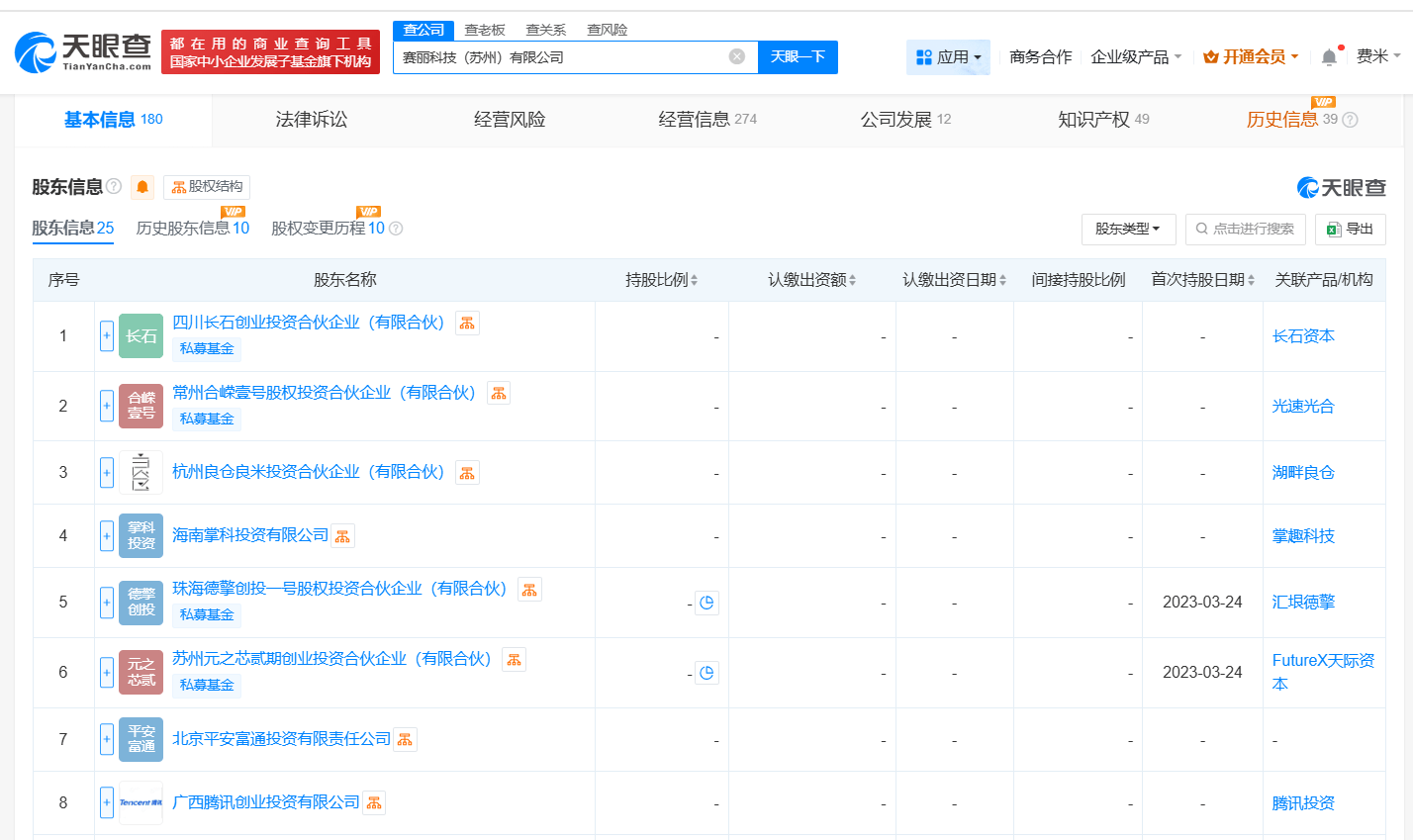Clear the search box with the X icon

[736, 56]
